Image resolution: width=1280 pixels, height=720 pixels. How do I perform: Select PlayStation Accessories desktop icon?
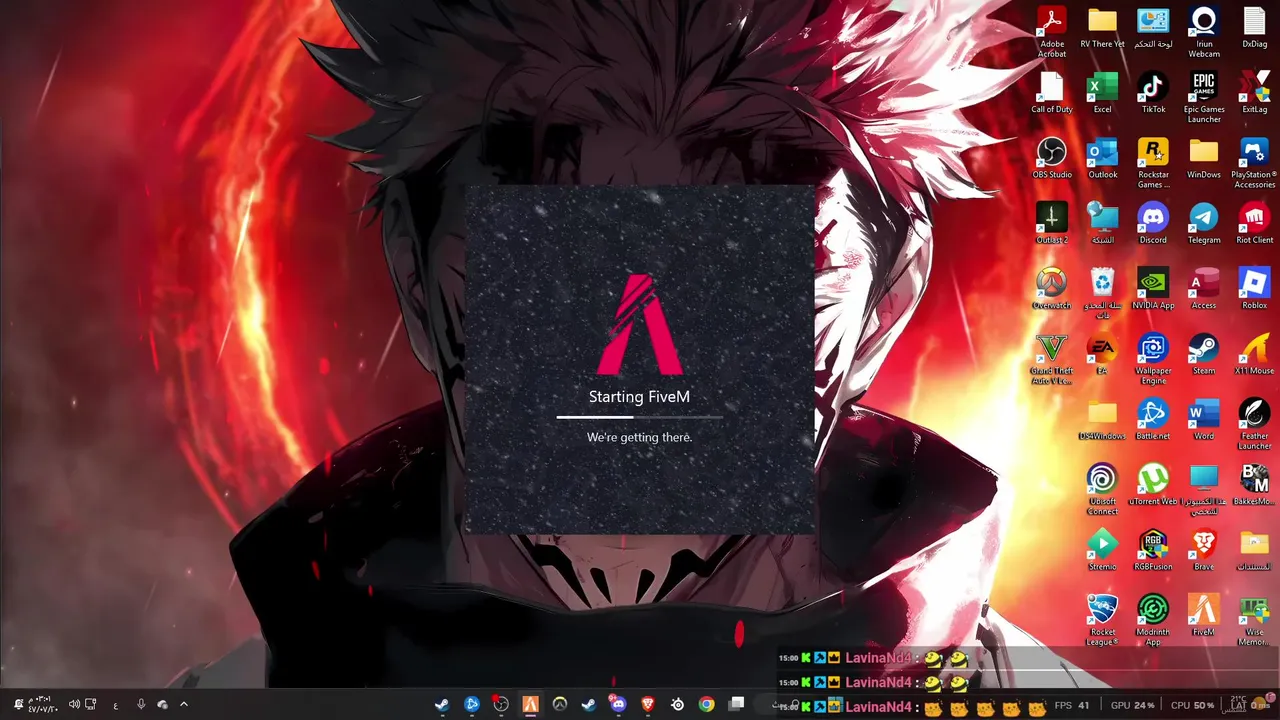tap(1254, 162)
